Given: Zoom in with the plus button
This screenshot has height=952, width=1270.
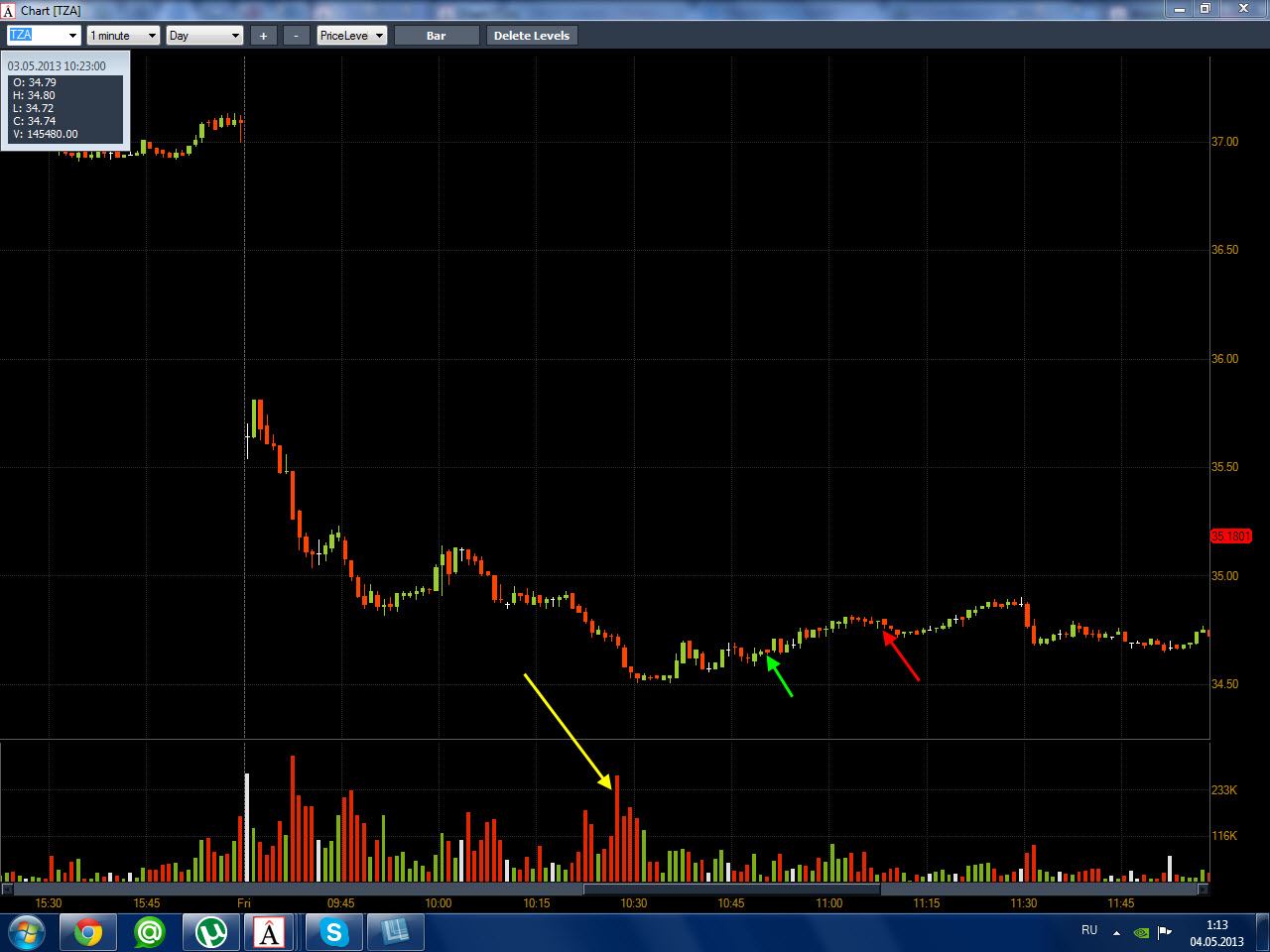Looking at the screenshot, I should tap(263, 36).
